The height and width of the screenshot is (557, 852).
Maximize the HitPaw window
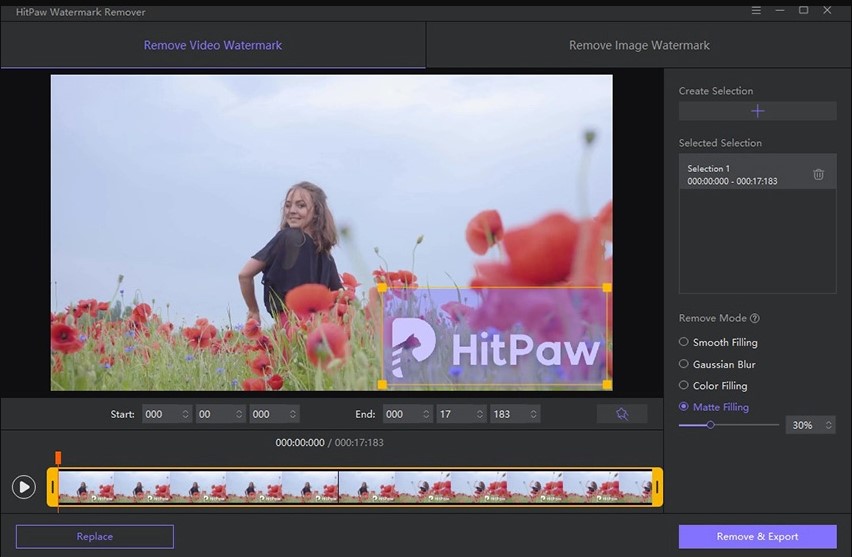pyautogui.click(x=803, y=10)
